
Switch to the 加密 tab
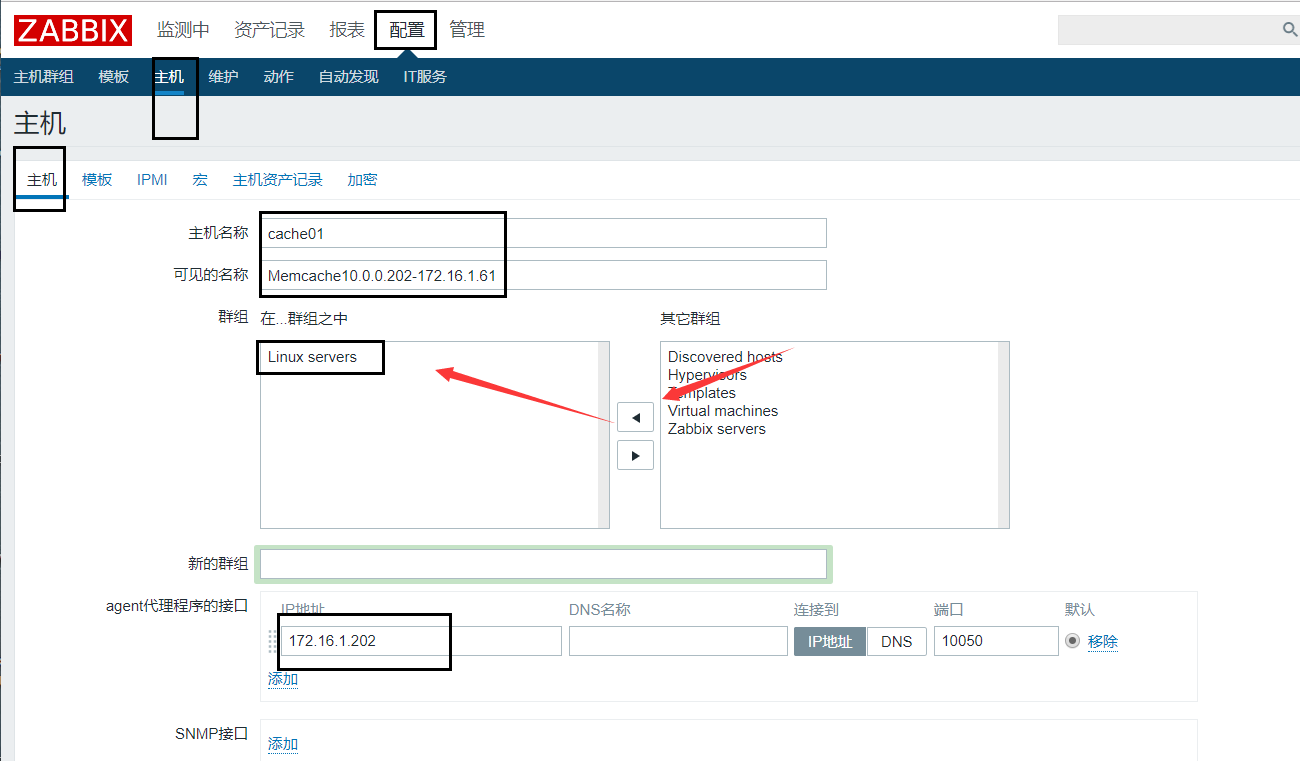(362, 180)
